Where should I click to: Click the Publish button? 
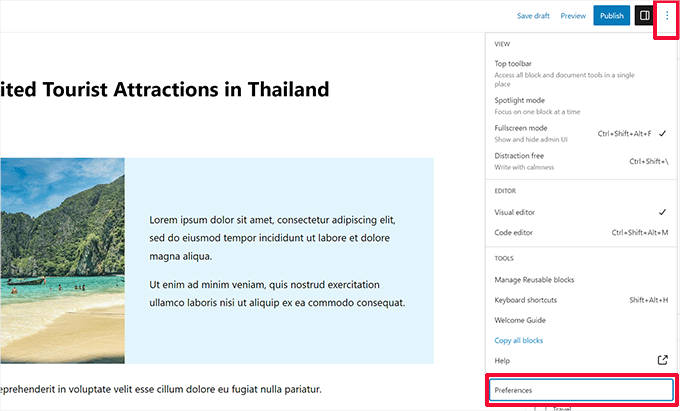pos(611,16)
